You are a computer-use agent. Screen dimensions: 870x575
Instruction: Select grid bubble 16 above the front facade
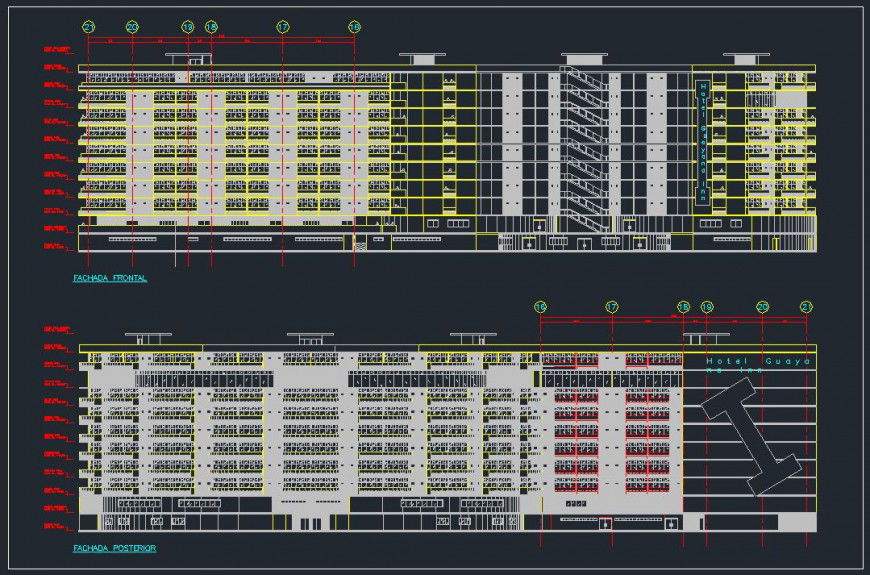354,27
